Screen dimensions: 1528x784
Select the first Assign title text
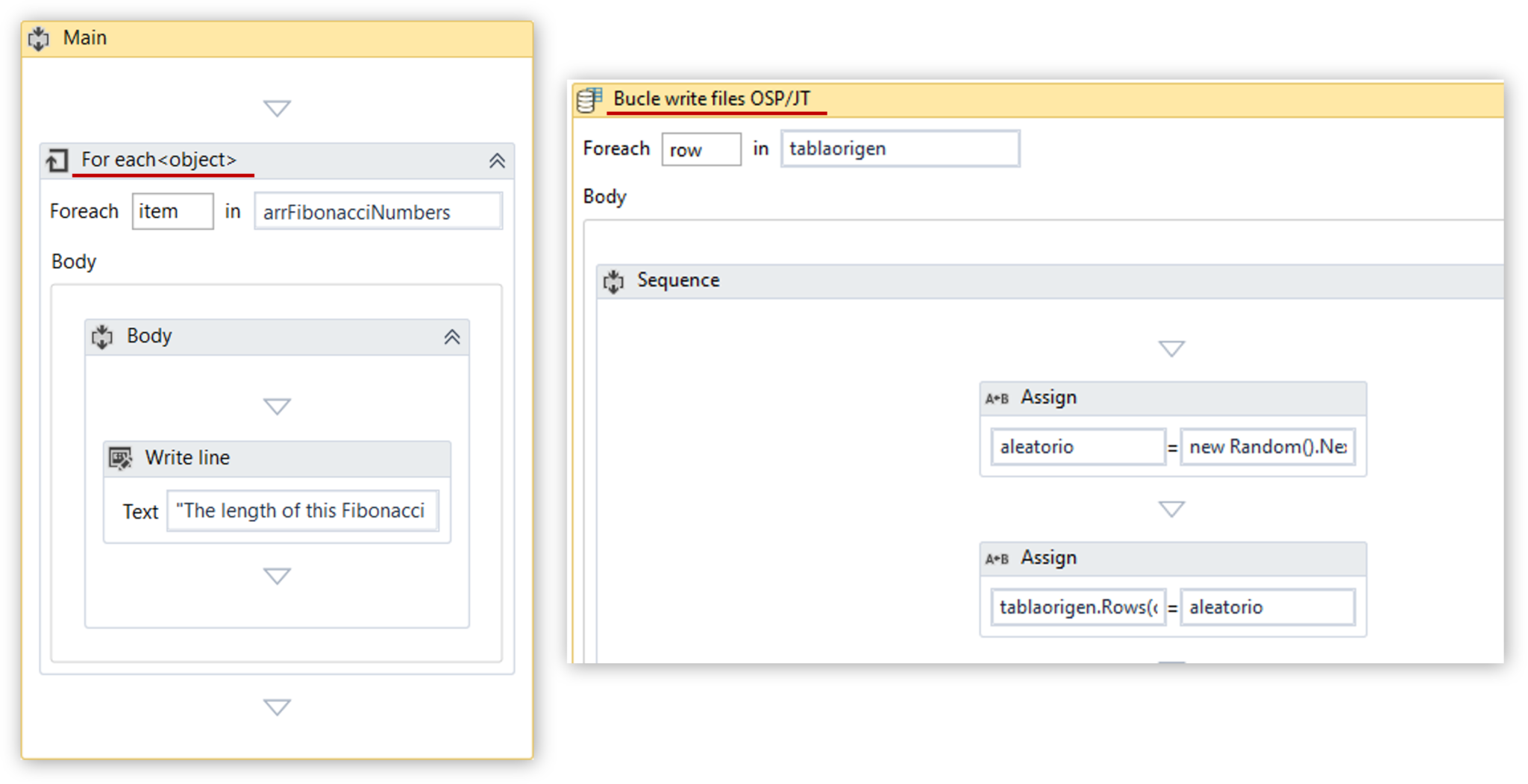(x=1048, y=398)
